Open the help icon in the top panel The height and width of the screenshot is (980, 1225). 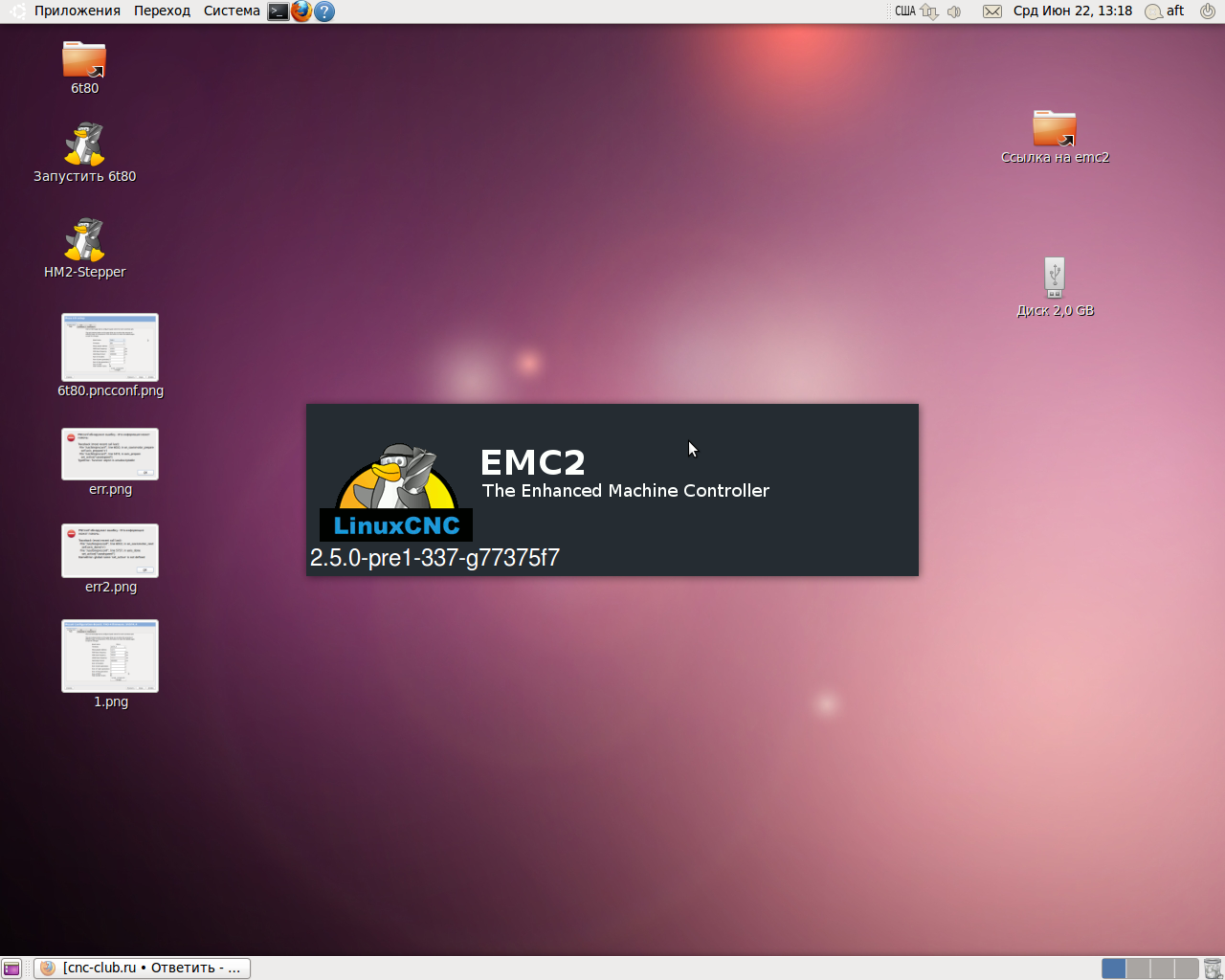pyautogui.click(x=324, y=11)
